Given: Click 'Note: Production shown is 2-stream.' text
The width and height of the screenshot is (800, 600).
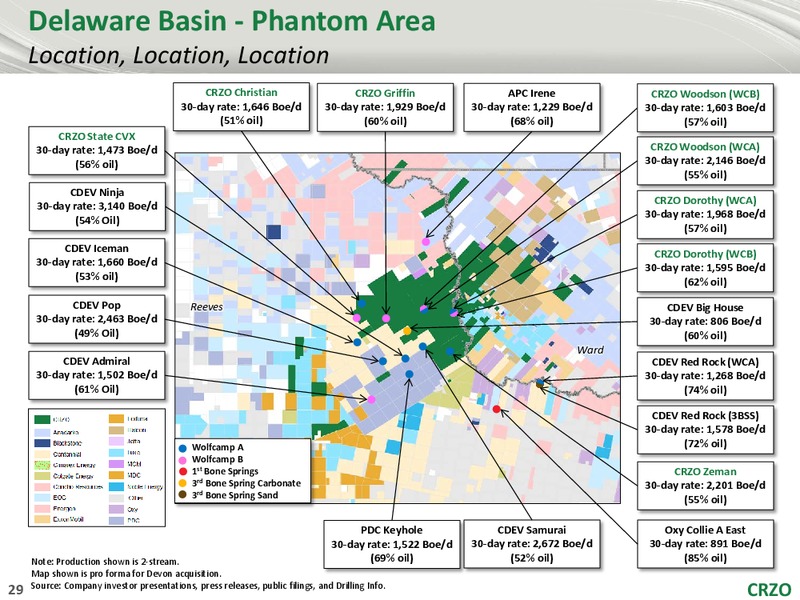Looking at the screenshot, I should click(105, 562).
